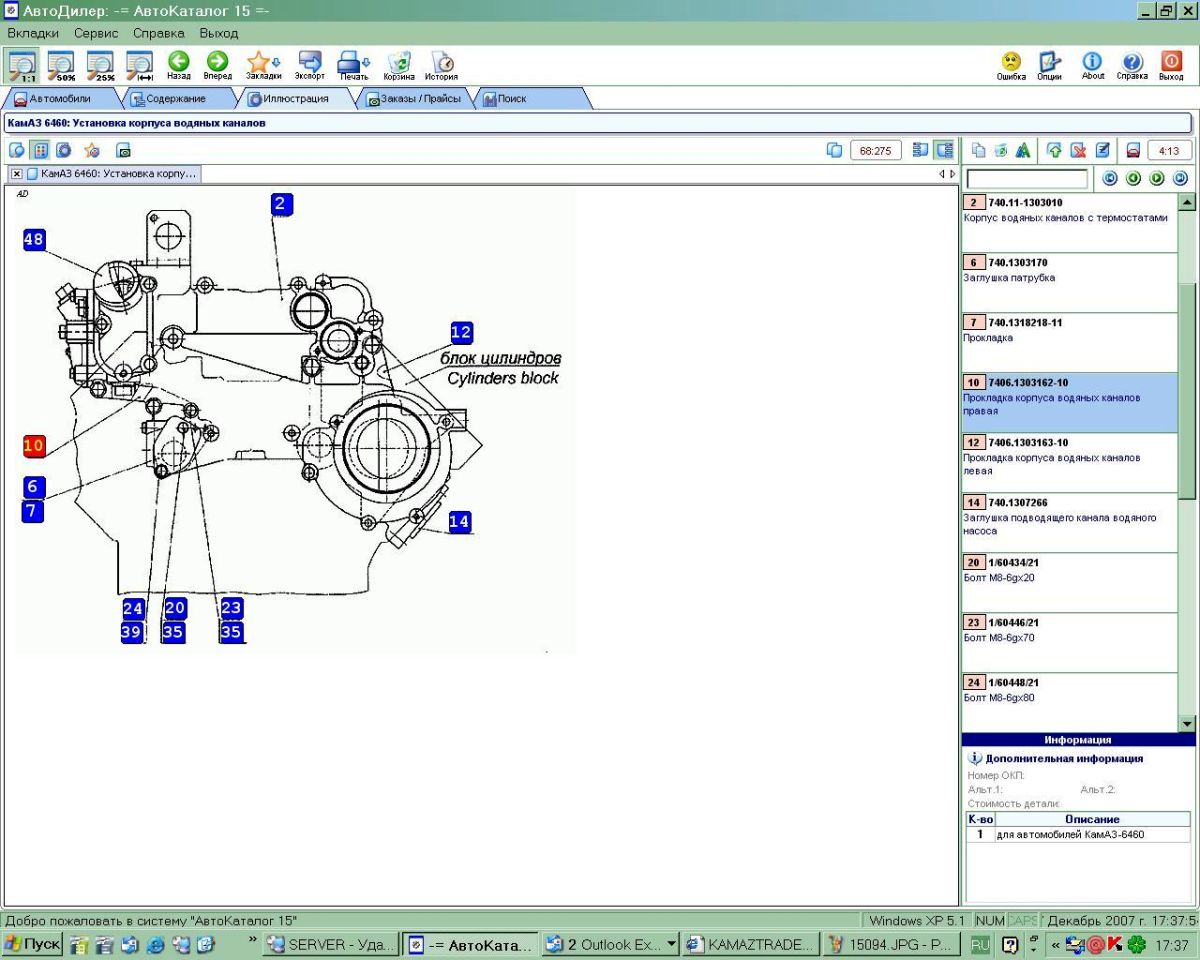Open the Сервис menu
This screenshot has height=960, width=1200.
click(x=96, y=33)
